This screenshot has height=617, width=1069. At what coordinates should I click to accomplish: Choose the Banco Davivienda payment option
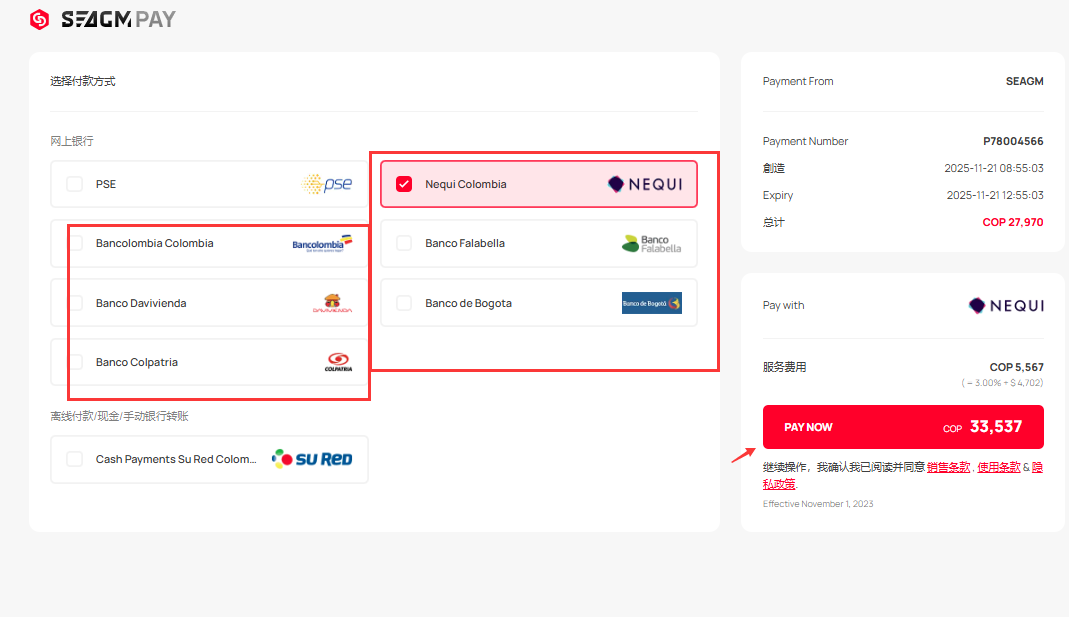click(x=141, y=303)
